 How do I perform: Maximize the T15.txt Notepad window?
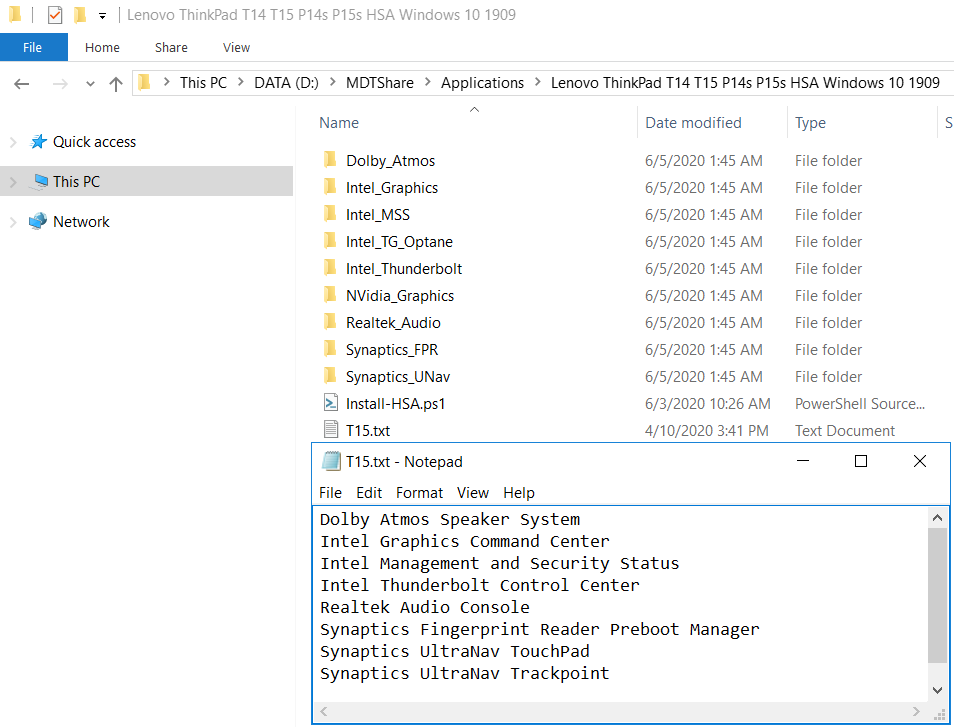coord(861,461)
